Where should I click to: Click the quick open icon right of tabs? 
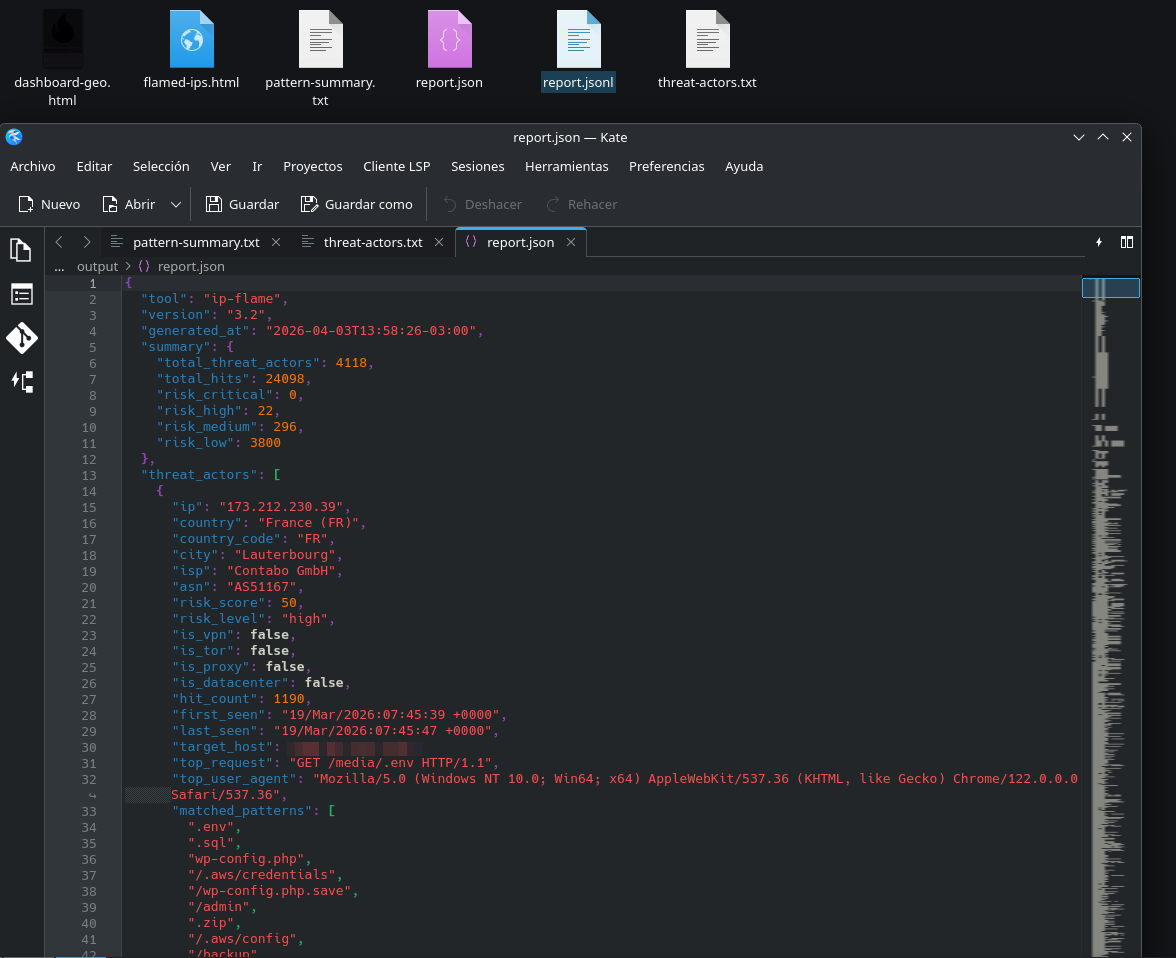[1099, 242]
